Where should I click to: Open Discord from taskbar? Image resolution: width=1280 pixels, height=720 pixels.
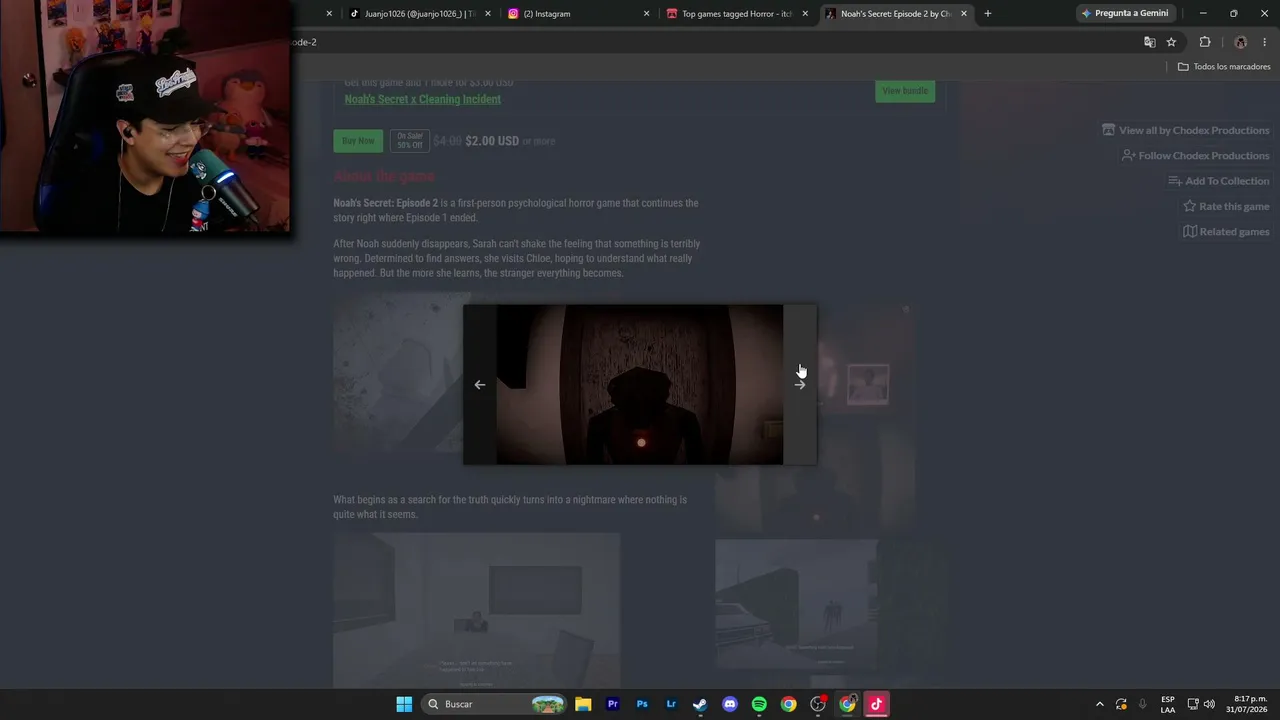(x=730, y=704)
